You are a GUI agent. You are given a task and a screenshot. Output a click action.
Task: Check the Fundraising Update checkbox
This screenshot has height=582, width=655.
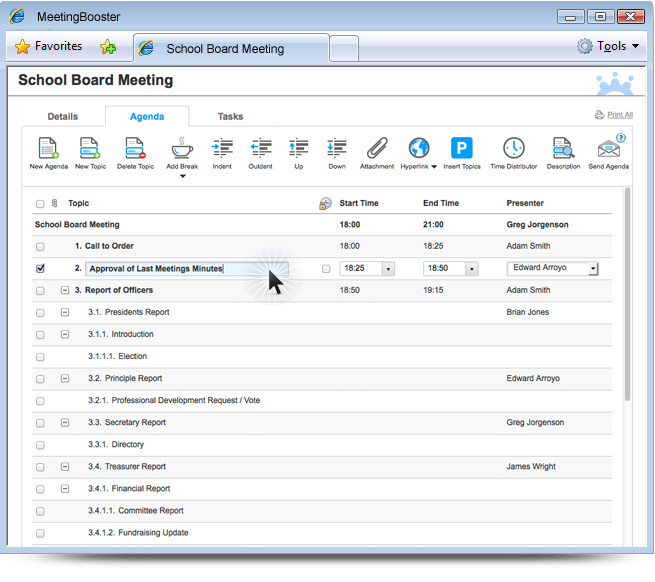pyautogui.click(x=40, y=533)
